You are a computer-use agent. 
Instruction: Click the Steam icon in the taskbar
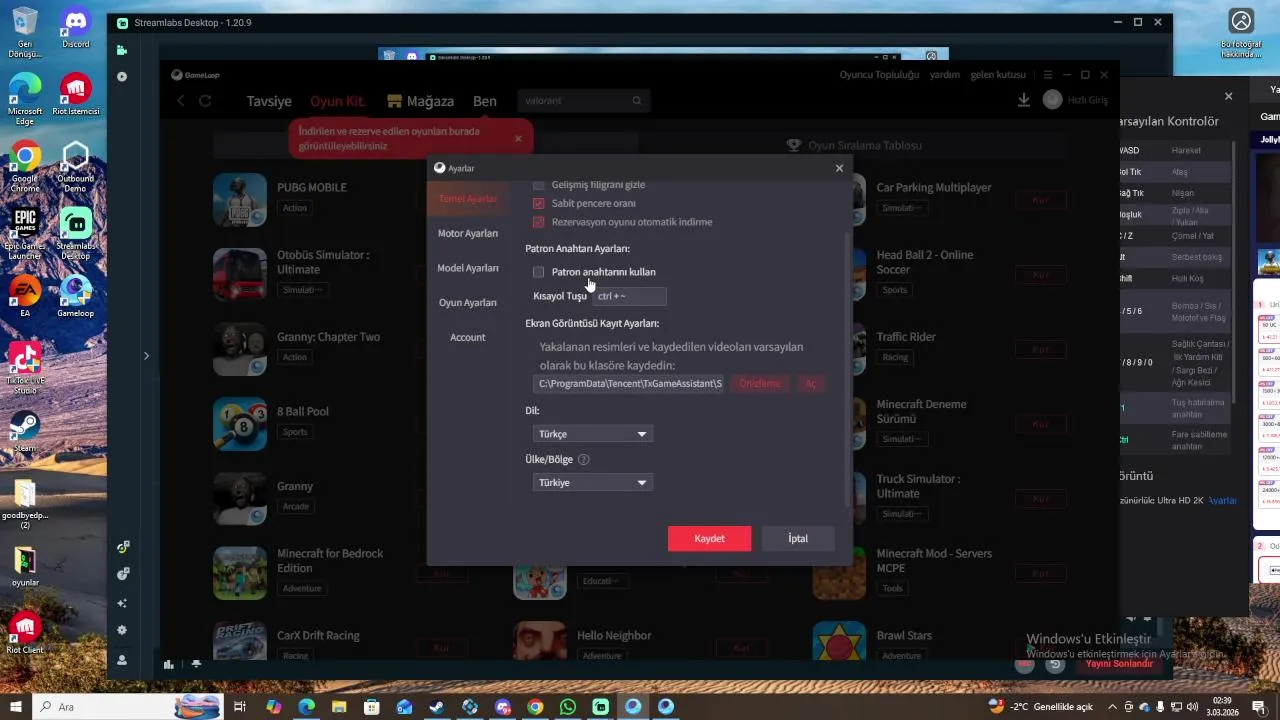tap(437, 707)
